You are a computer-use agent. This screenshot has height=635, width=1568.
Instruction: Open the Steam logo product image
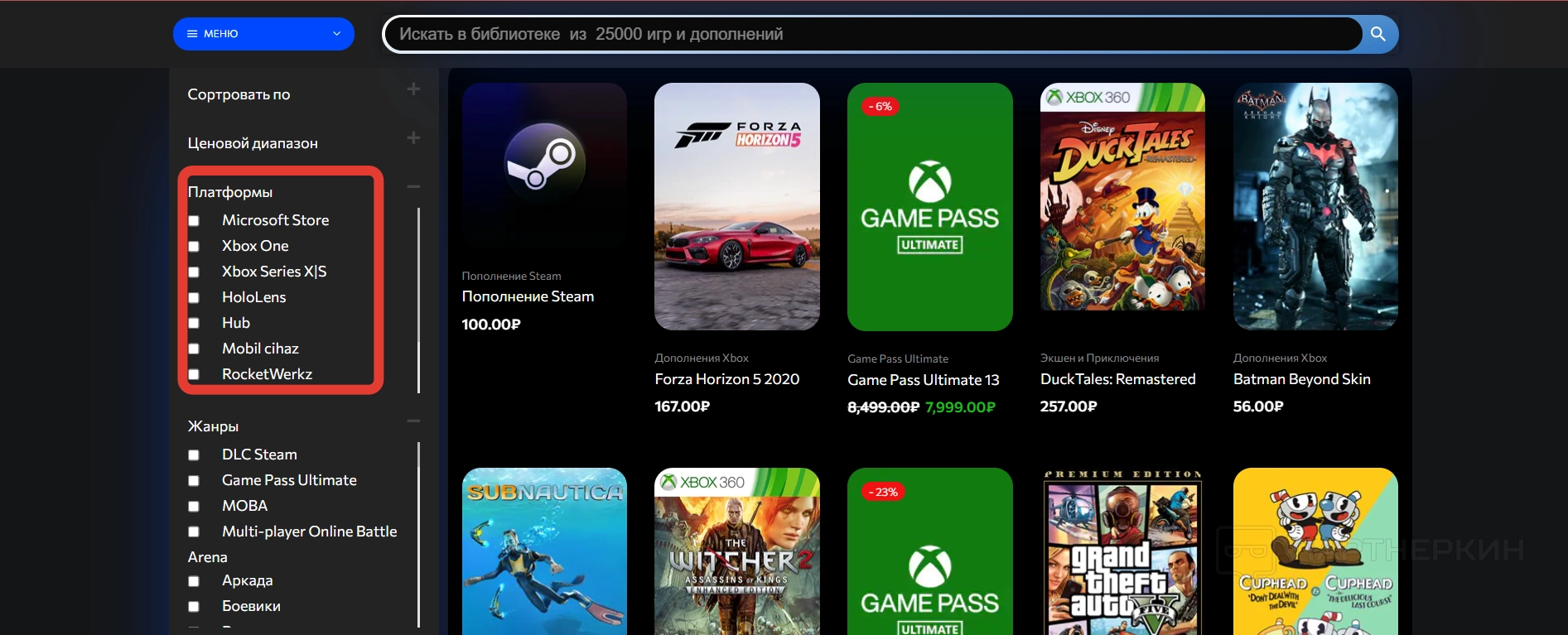pyautogui.click(x=544, y=166)
